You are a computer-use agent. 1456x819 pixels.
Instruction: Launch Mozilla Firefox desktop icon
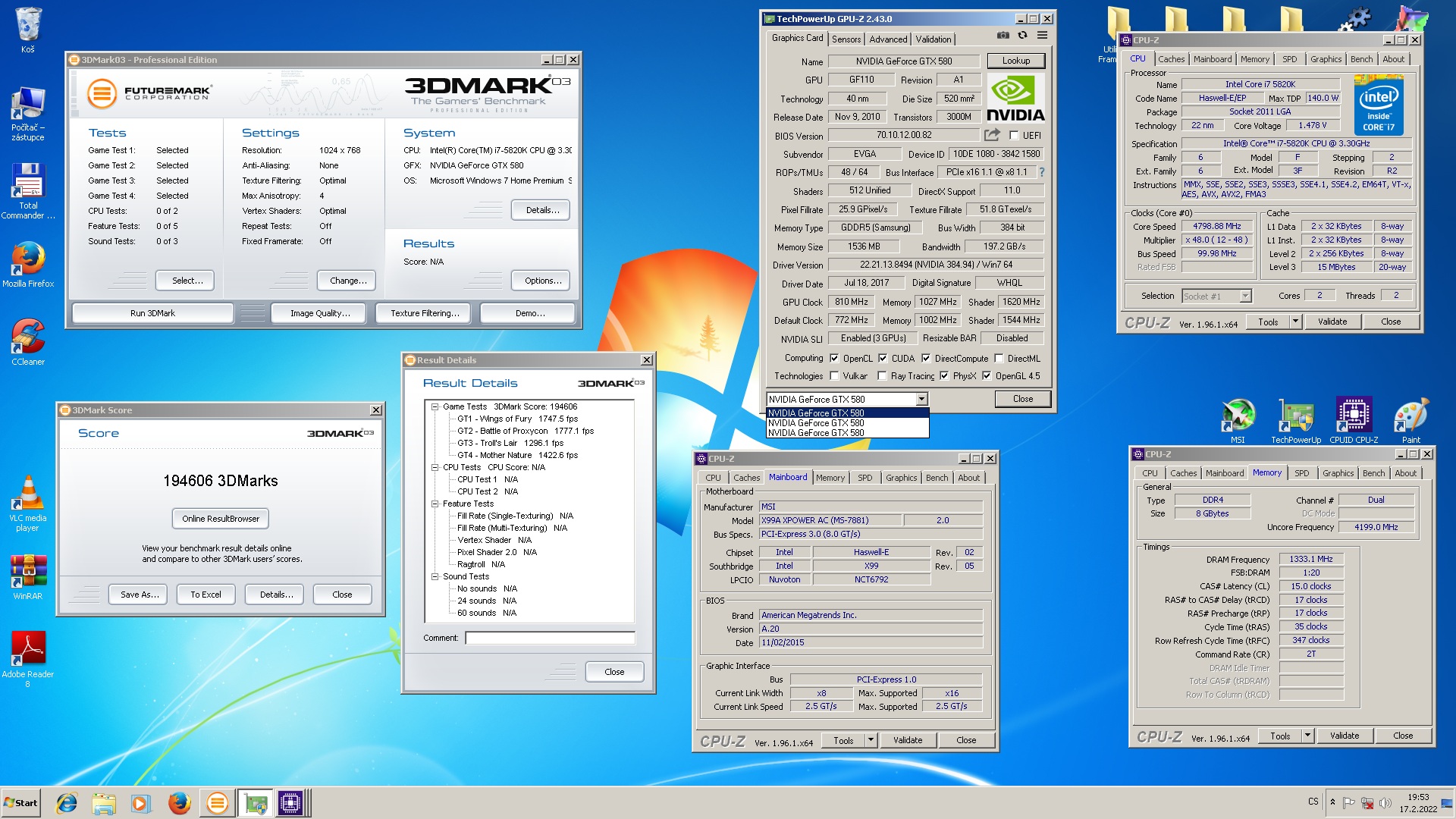tap(28, 264)
